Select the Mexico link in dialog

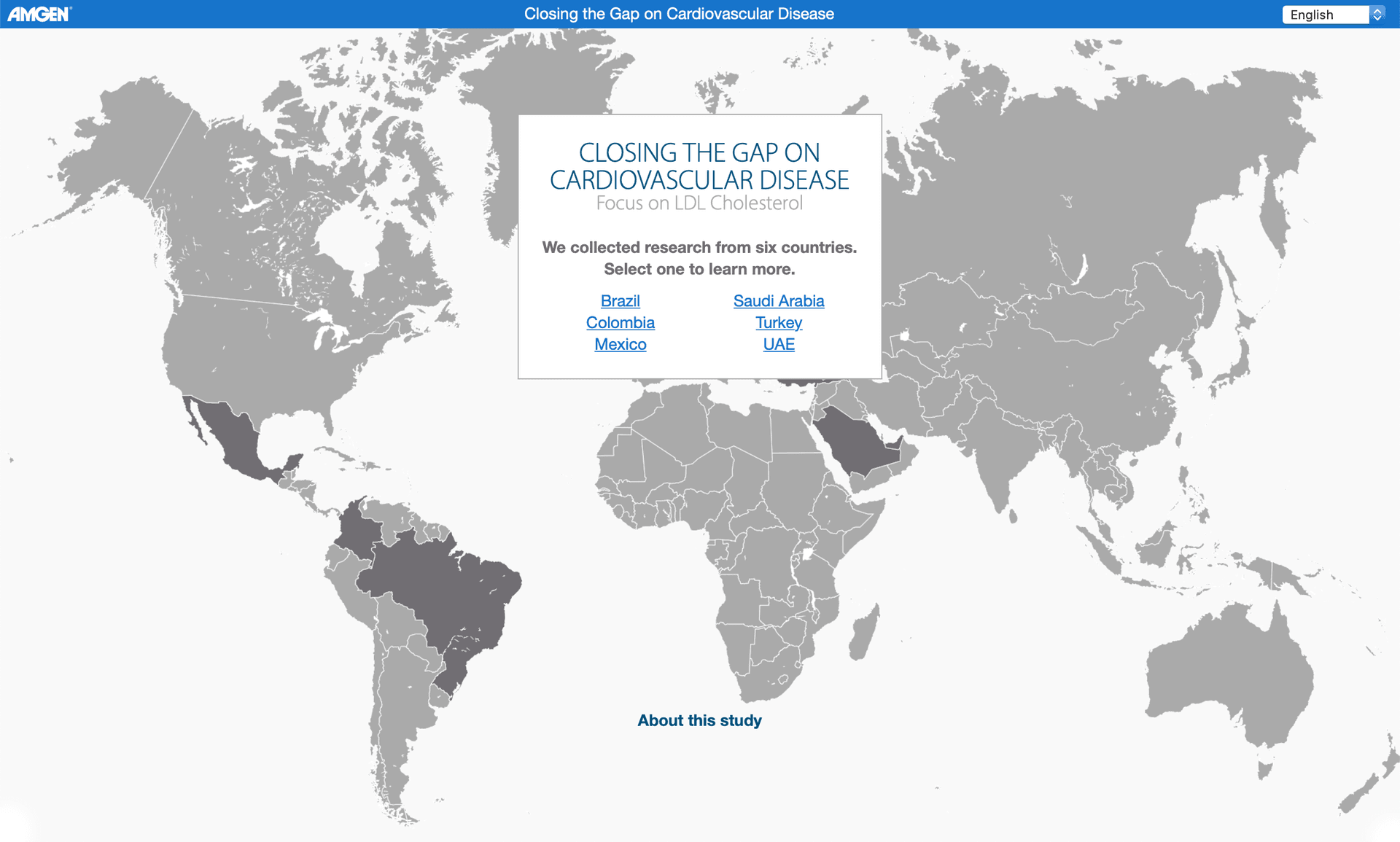pos(620,345)
